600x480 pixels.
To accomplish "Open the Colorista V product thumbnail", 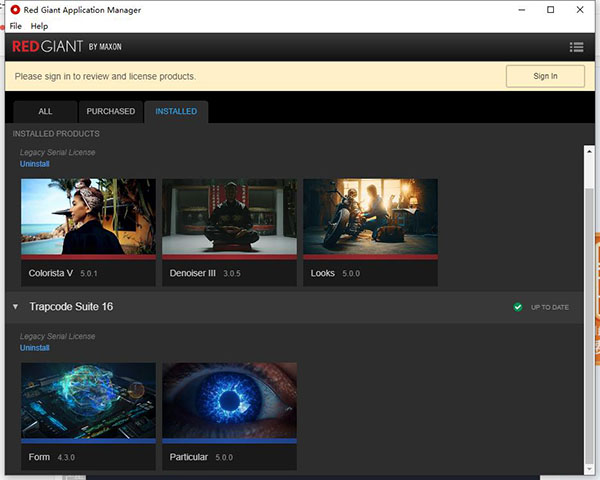I will [88, 217].
